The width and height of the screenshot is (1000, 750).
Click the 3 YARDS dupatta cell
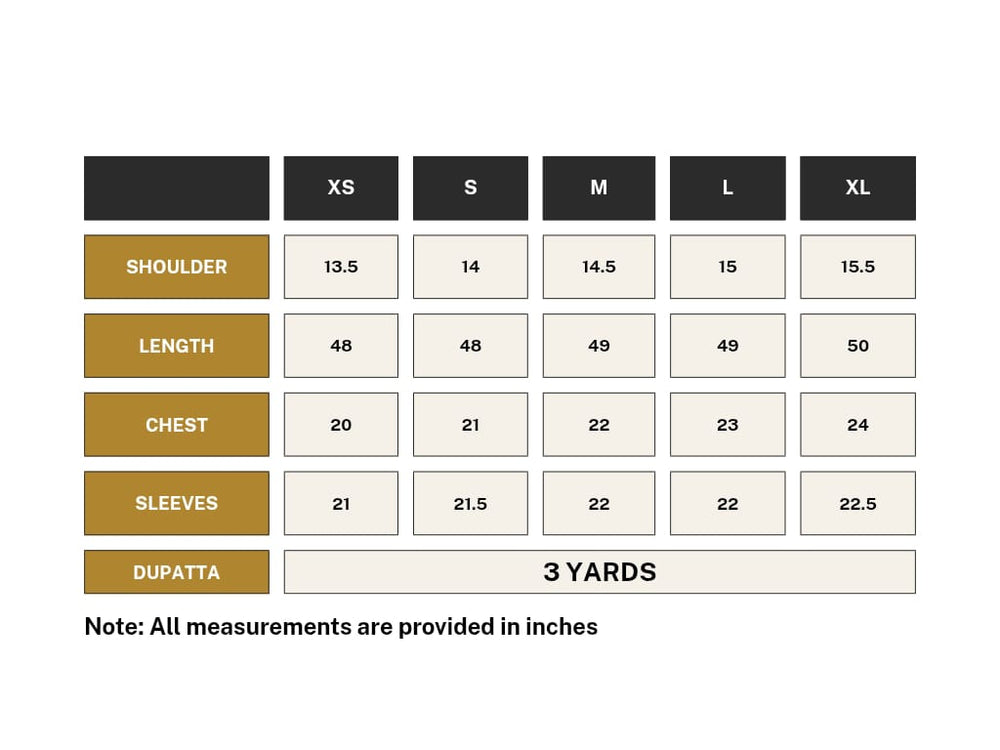(x=599, y=572)
